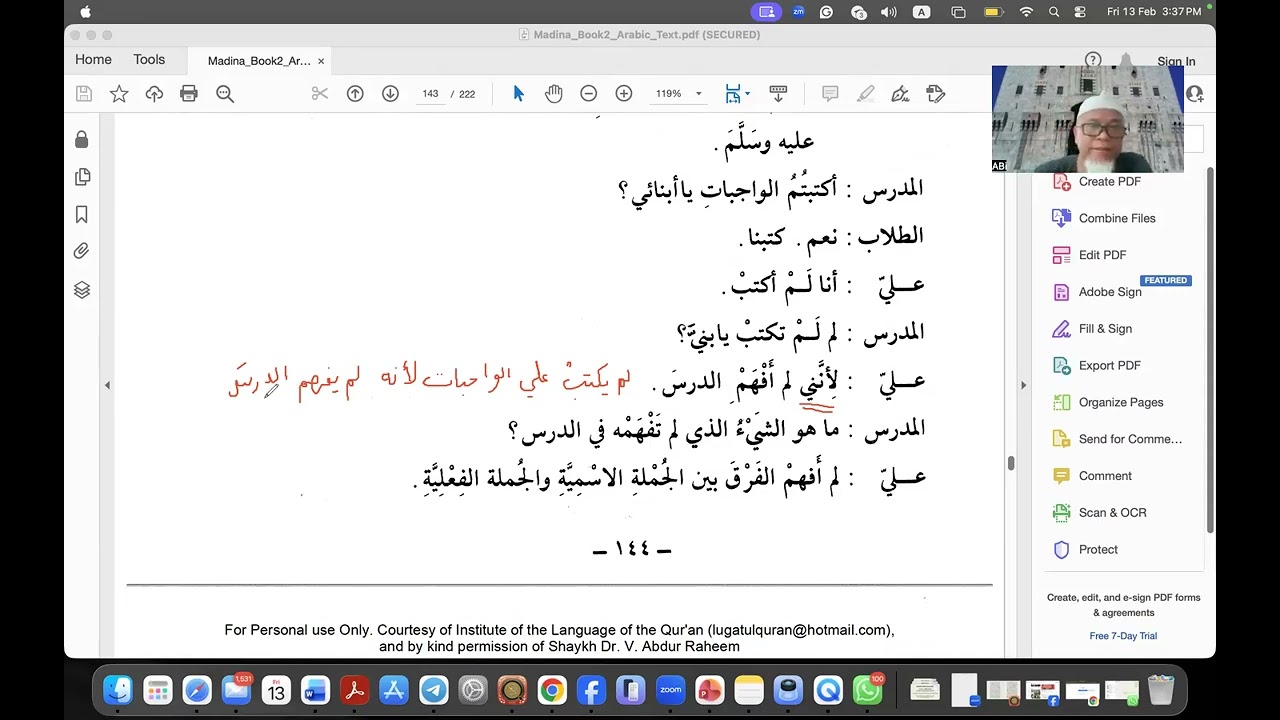Add a sticky note comment

[830, 93]
